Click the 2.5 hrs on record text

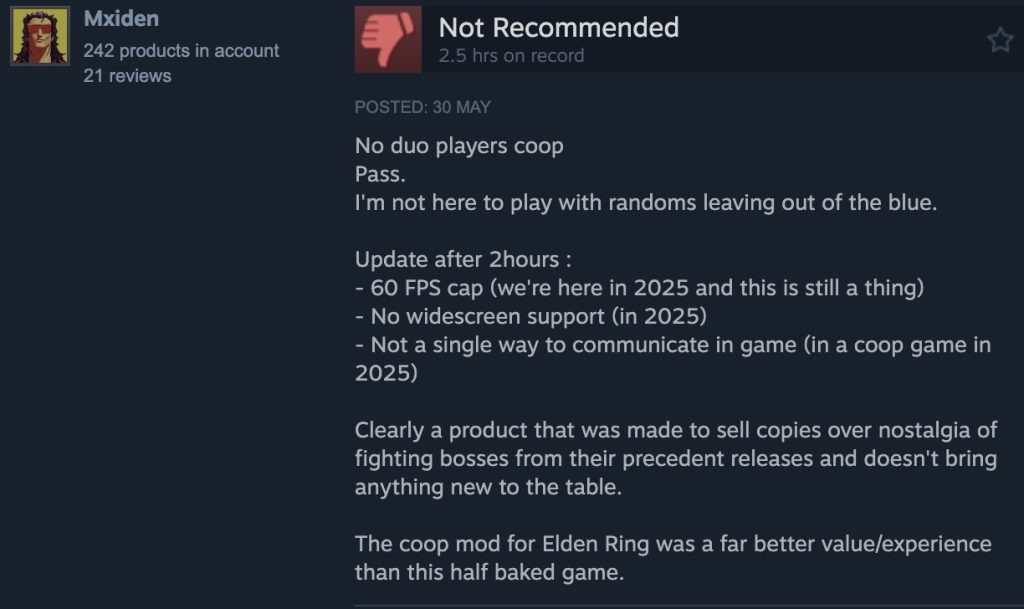(511, 55)
